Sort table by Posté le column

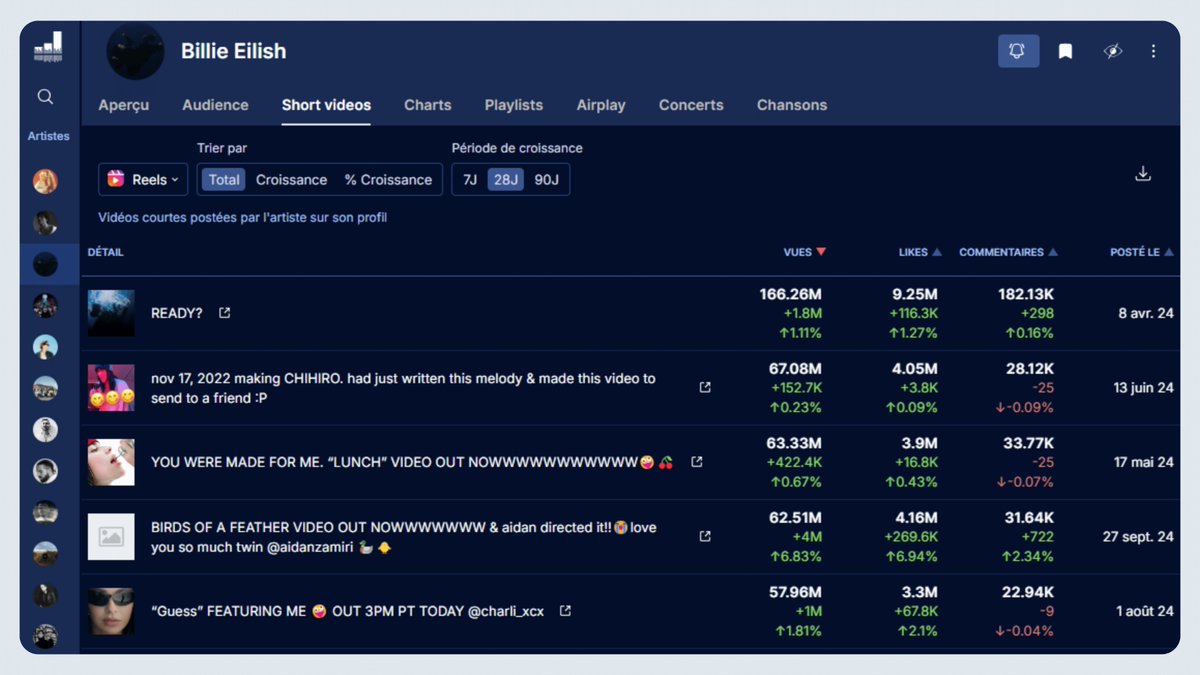point(1142,252)
